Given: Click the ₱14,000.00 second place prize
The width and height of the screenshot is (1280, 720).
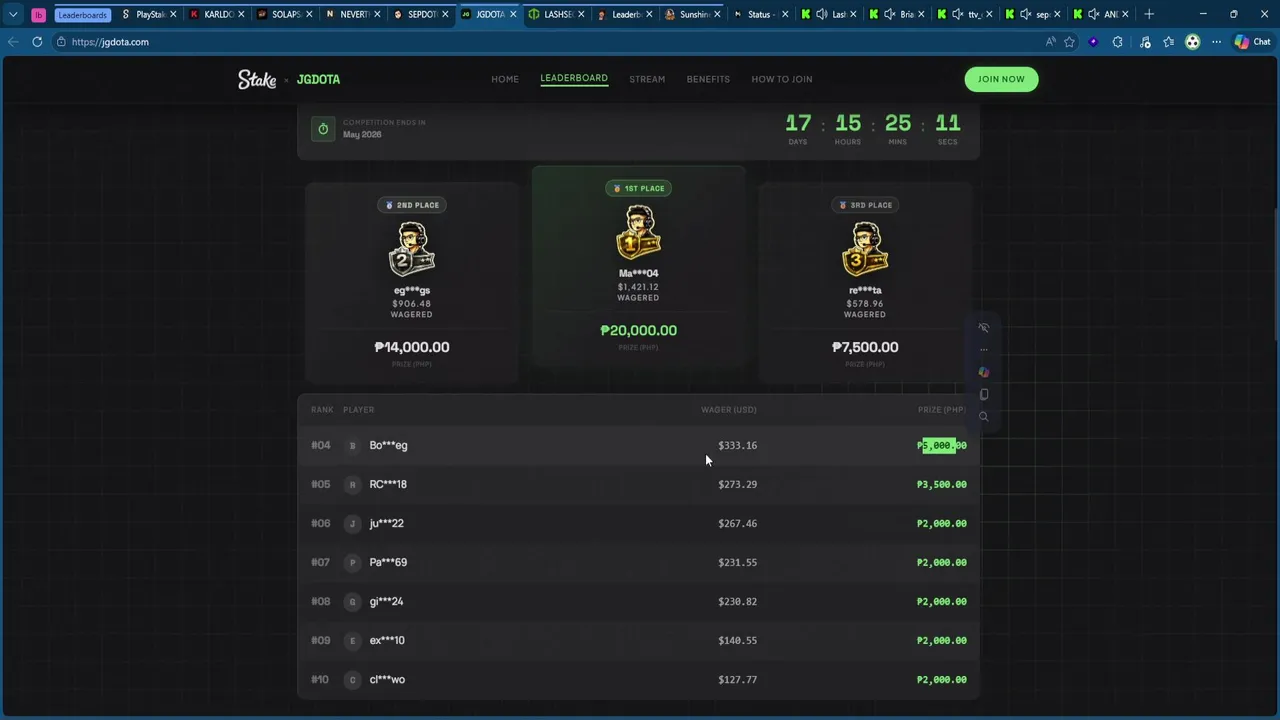Looking at the screenshot, I should point(411,347).
